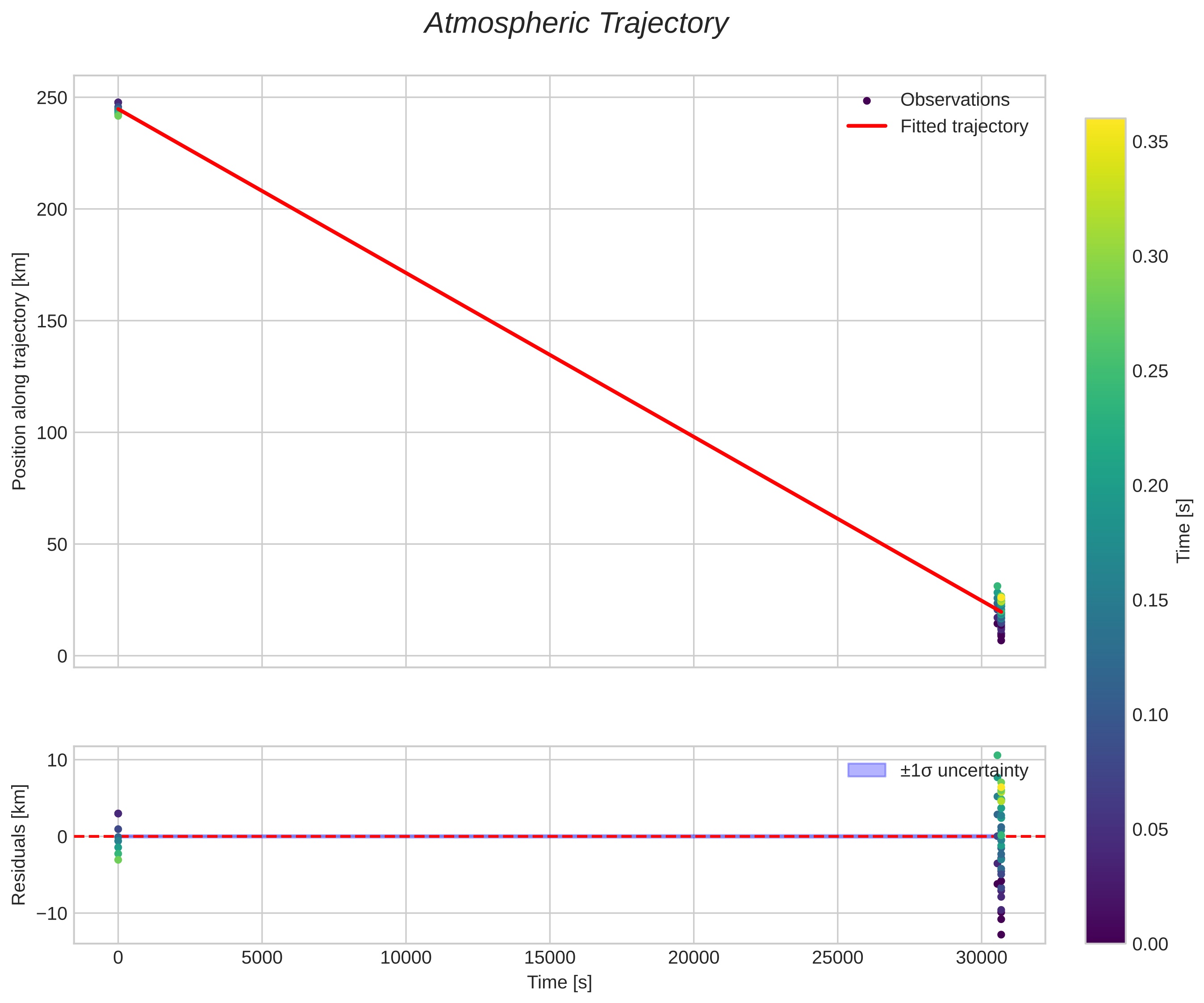Click the Fitted trajectory legend line

tap(866, 126)
